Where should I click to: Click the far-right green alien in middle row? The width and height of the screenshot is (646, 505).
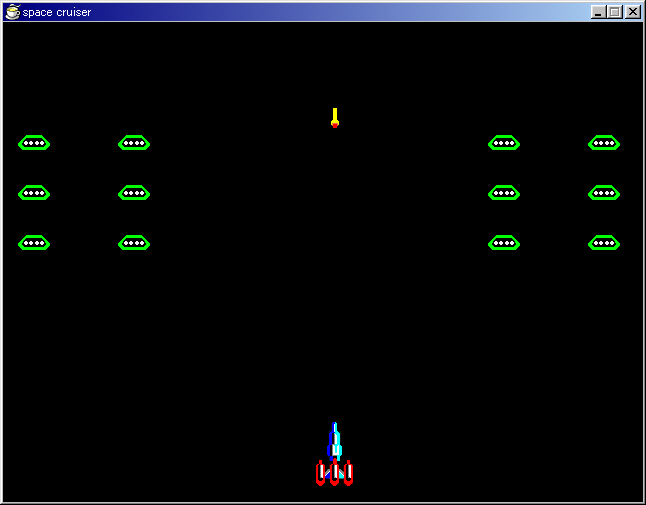coord(604,193)
